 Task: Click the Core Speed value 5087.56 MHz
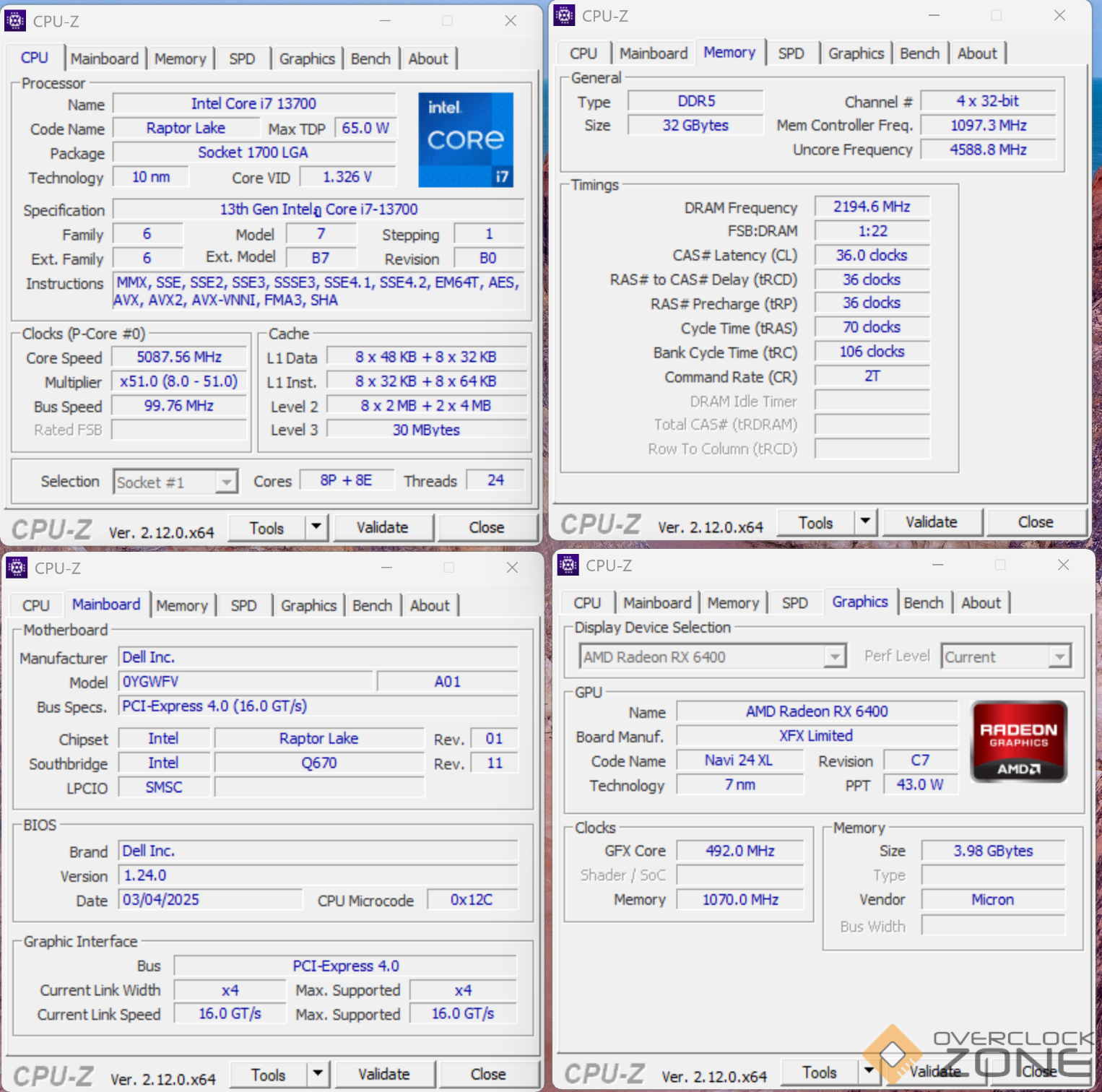[179, 357]
